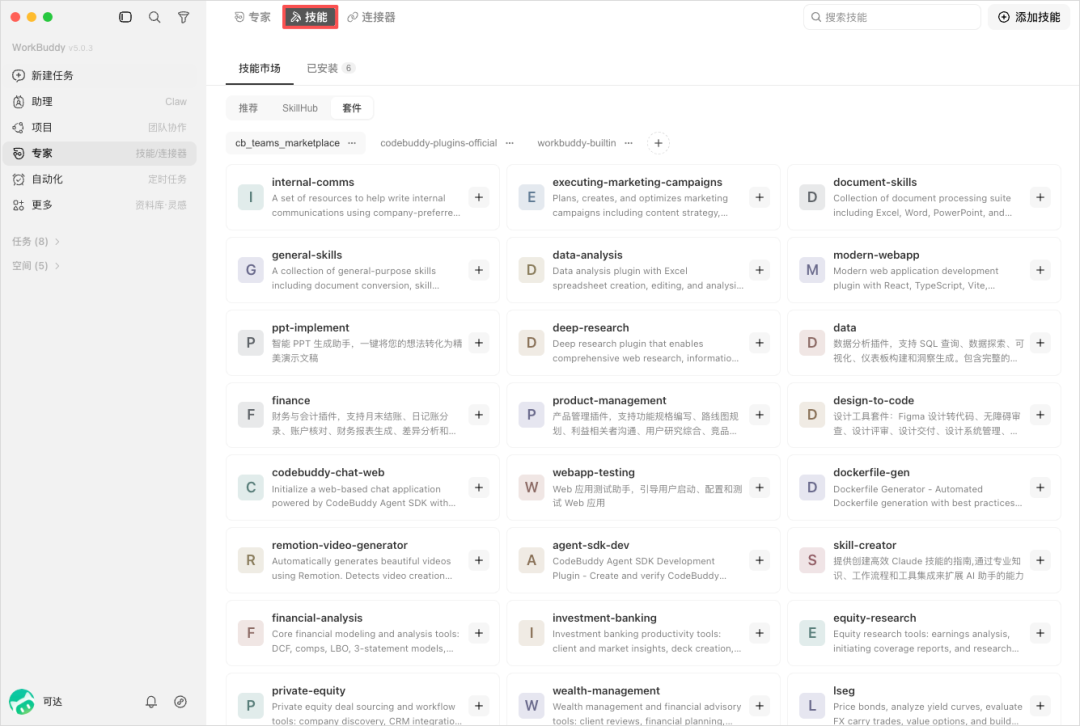Screen dimensions: 1080x726
Task: Add the investment-banking plugin
Action: (x=759, y=633)
